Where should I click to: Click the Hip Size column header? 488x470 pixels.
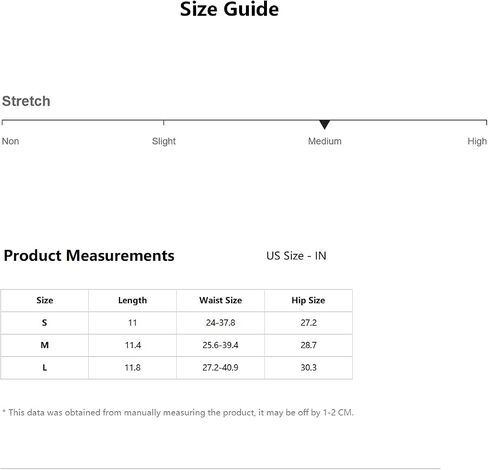pos(308,300)
